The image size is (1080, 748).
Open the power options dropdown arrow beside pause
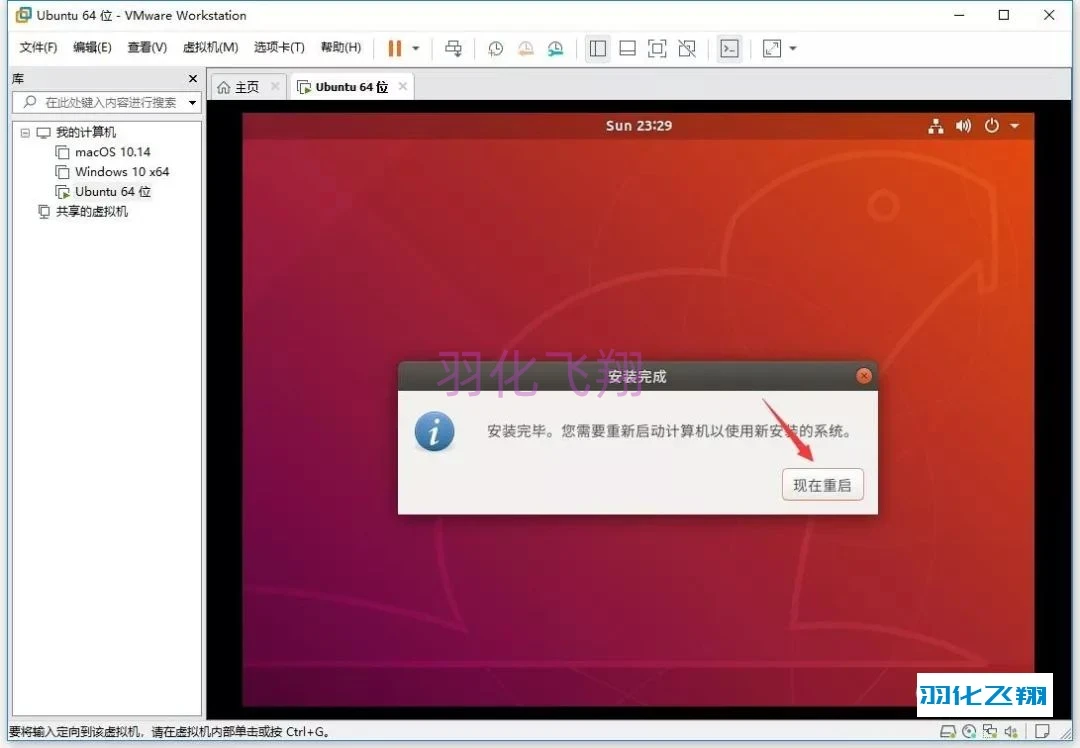pyautogui.click(x=416, y=48)
